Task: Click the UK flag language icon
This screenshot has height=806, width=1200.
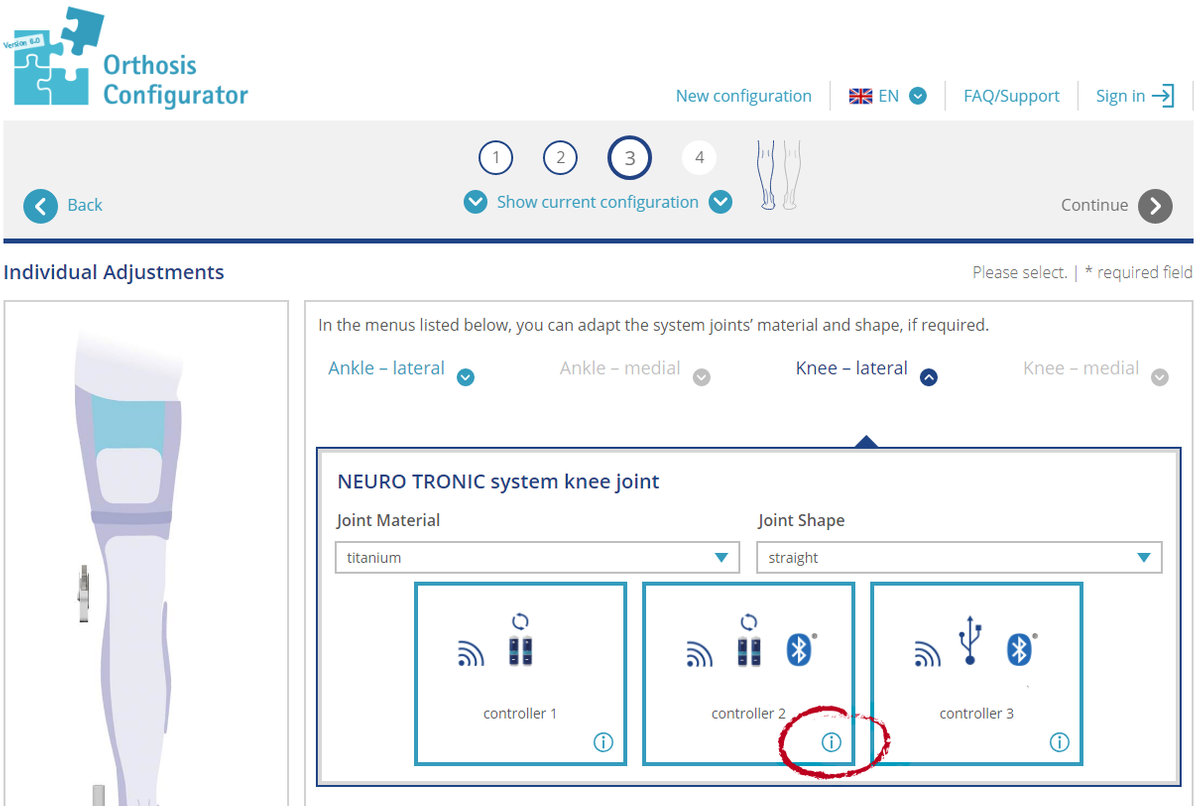Action: coord(860,96)
